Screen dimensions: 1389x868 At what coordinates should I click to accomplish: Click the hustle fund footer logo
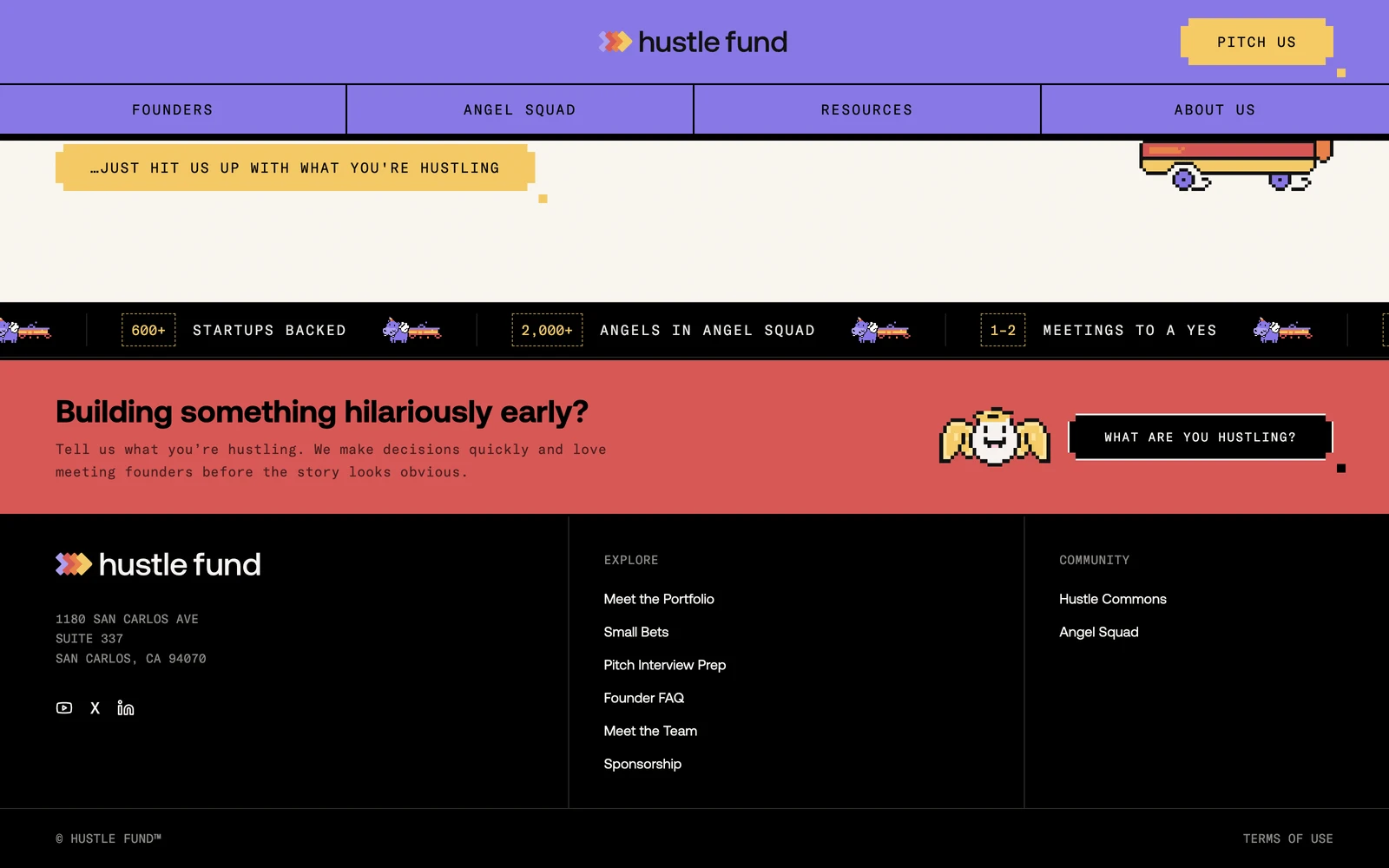pos(158,564)
